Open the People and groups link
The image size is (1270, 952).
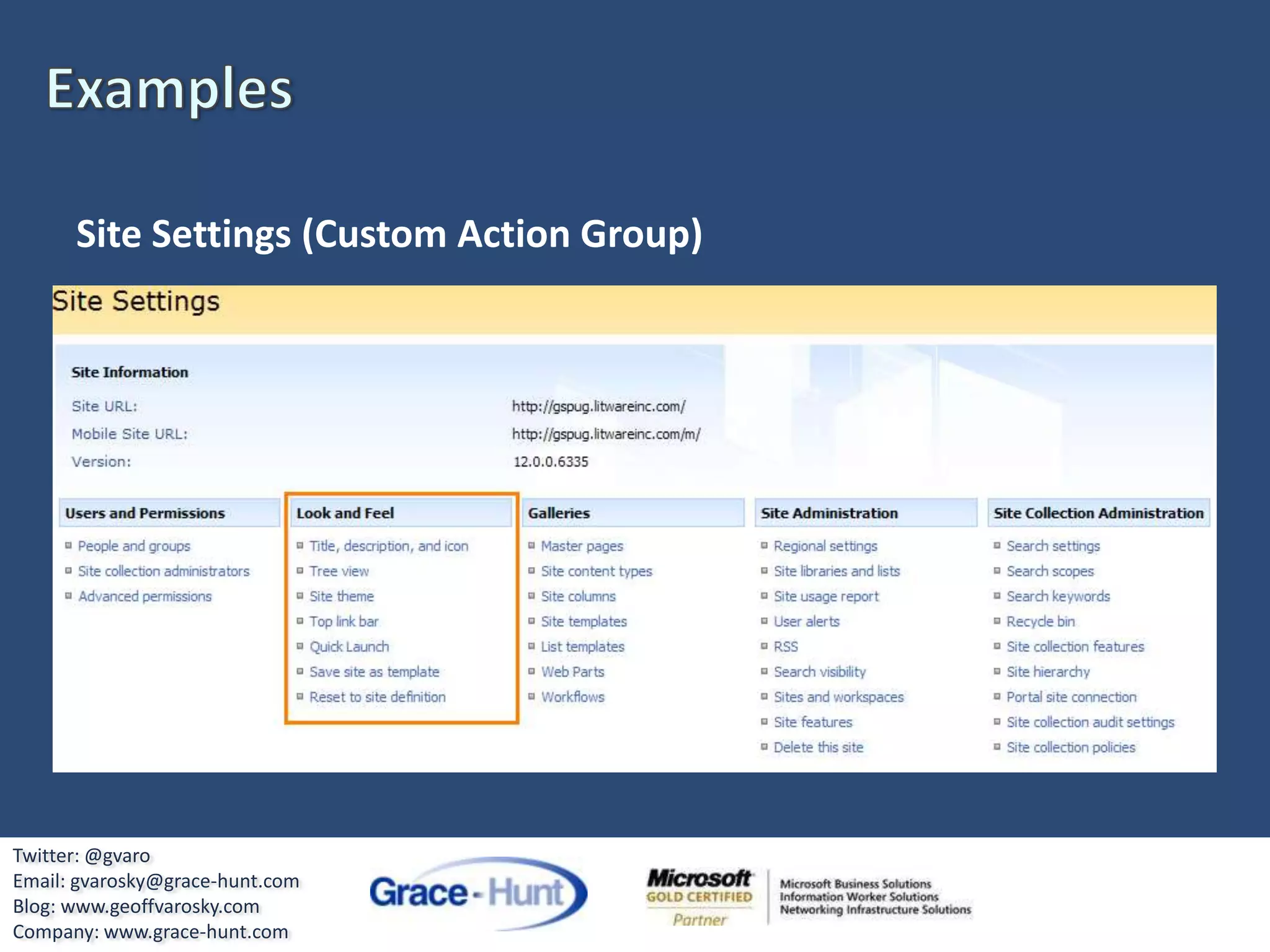(x=134, y=546)
